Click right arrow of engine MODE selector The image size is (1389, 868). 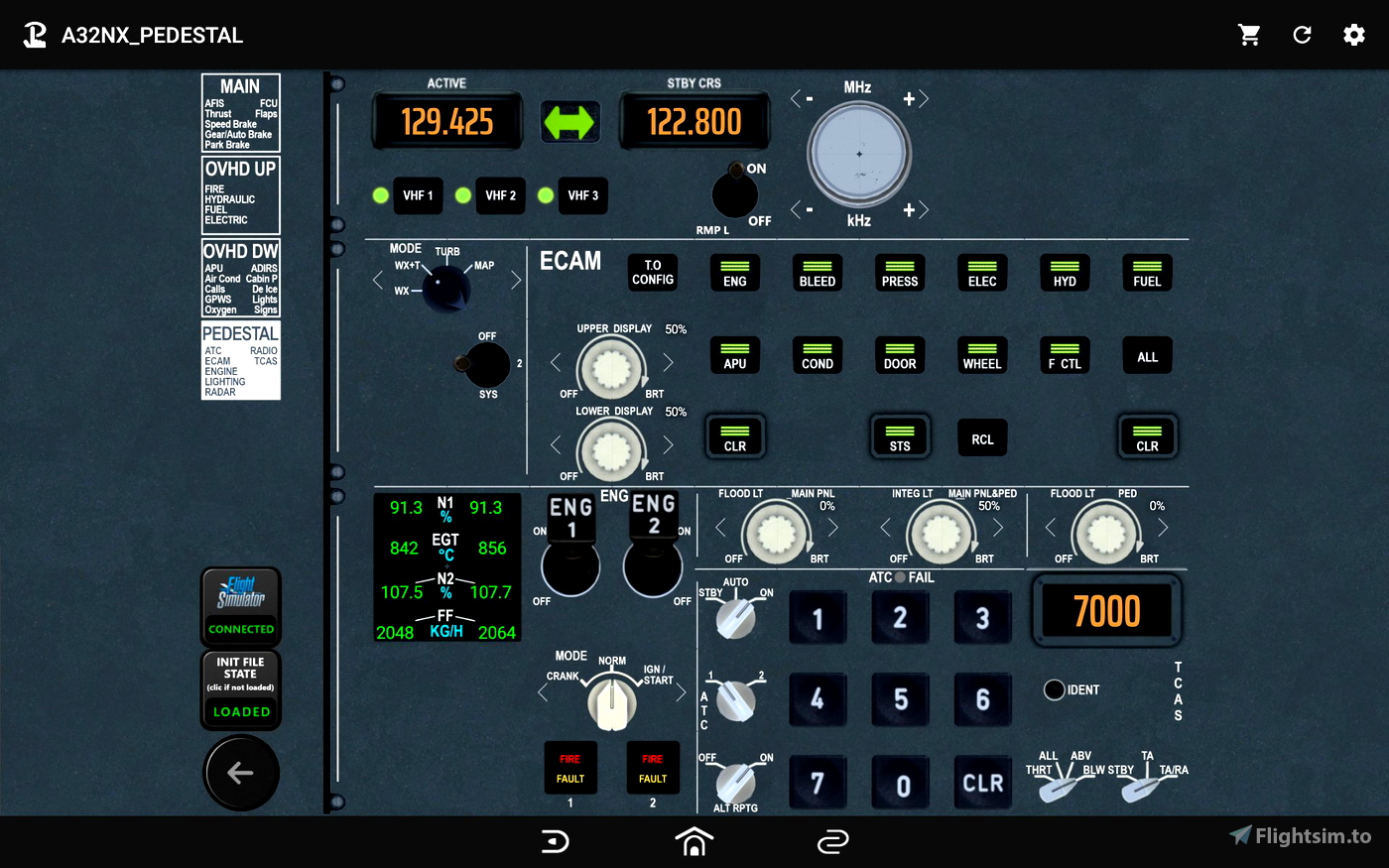[x=681, y=693]
